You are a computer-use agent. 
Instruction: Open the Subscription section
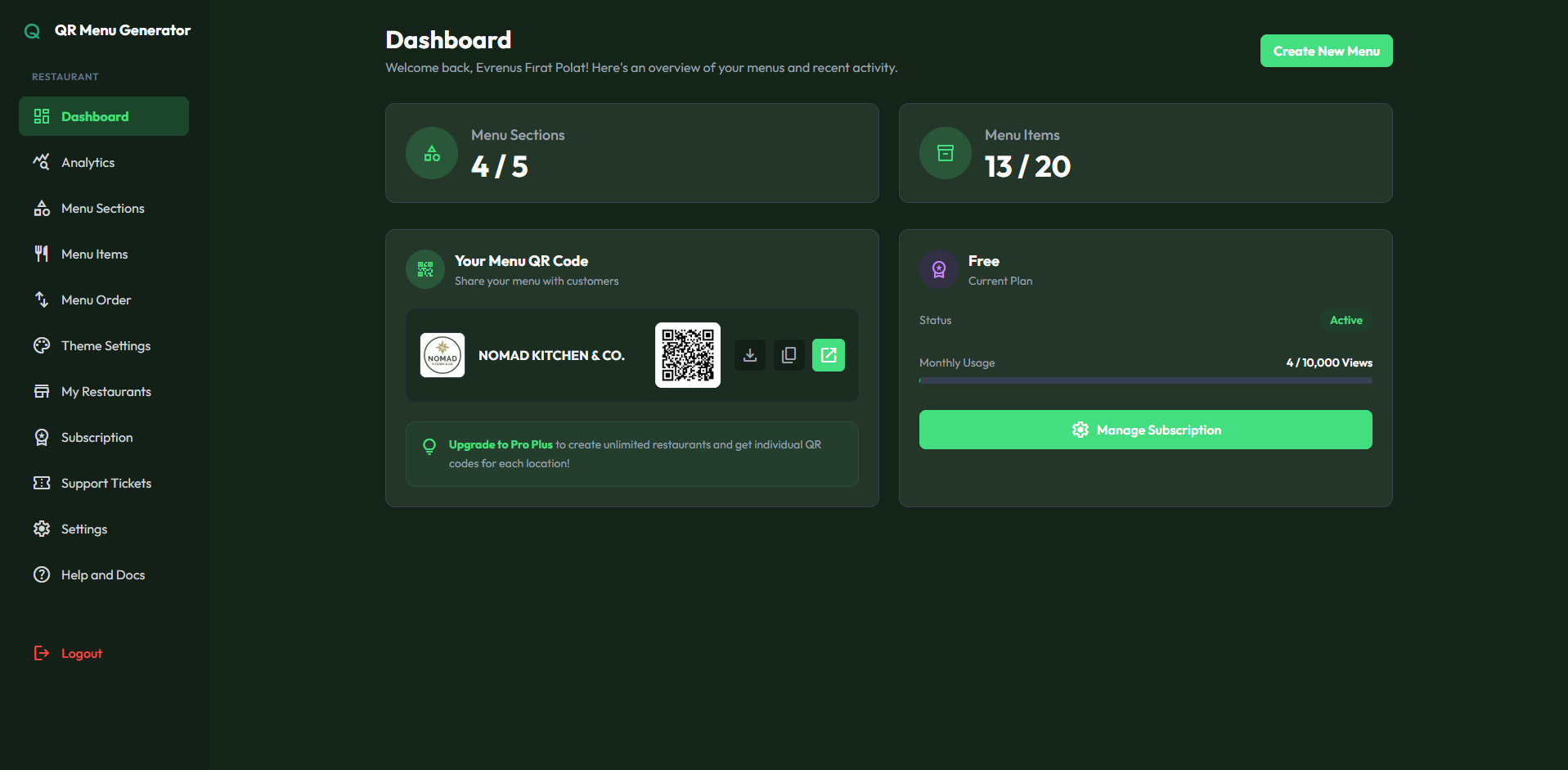pos(97,437)
